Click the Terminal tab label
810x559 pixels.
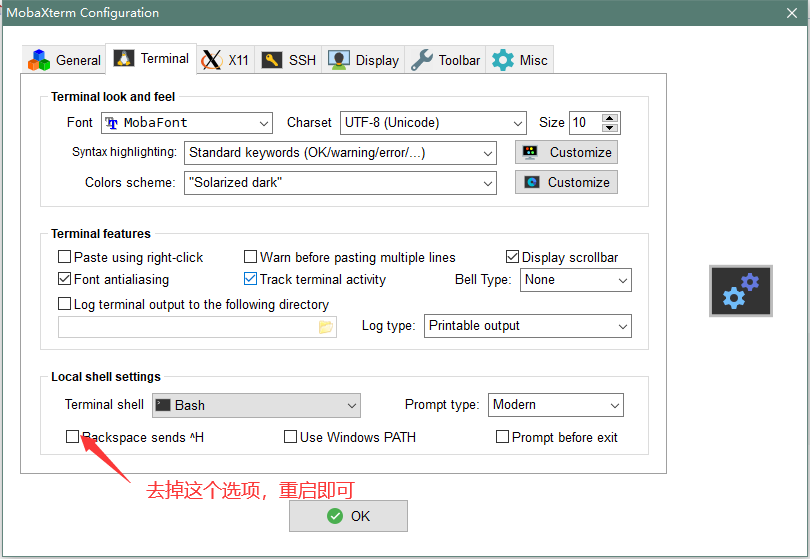[165, 58]
